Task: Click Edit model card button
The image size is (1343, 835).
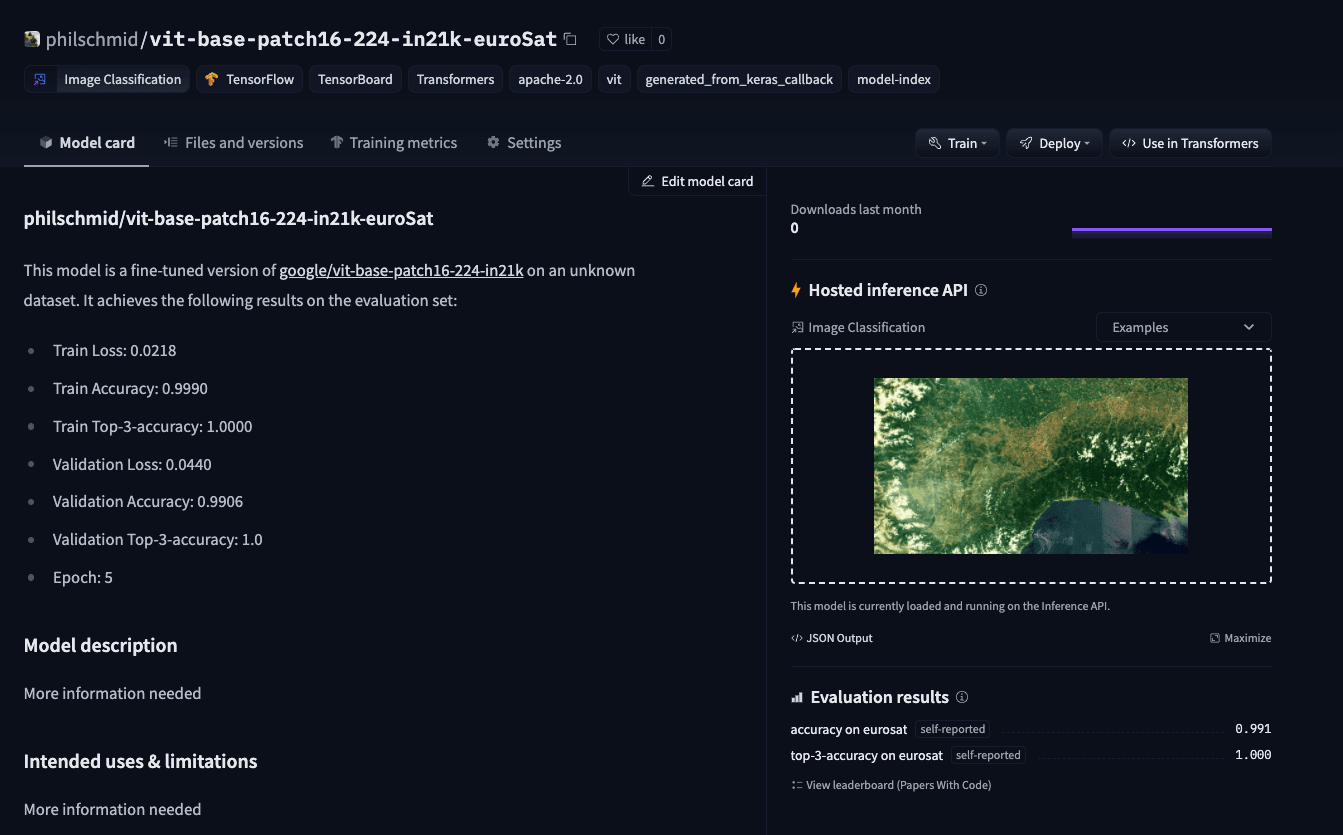Action: 697,181
